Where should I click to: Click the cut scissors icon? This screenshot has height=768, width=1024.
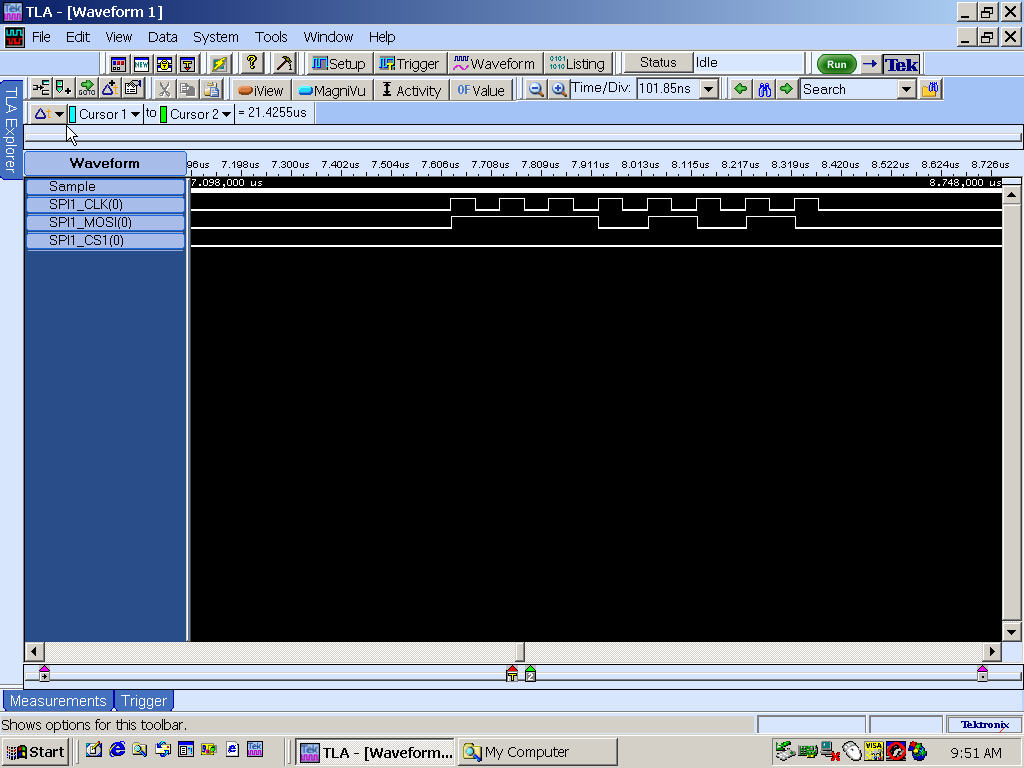165,89
